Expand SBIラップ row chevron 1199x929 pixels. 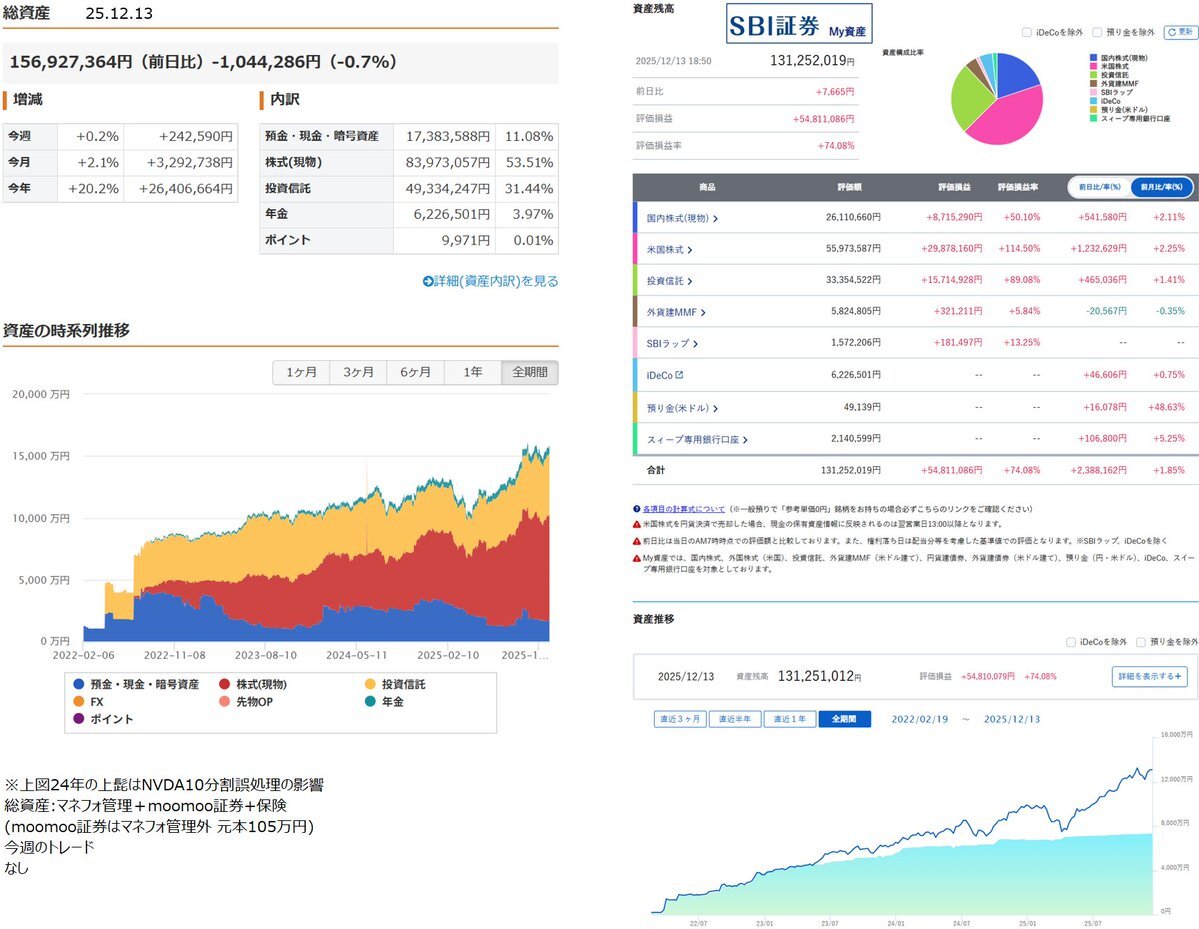click(x=695, y=344)
